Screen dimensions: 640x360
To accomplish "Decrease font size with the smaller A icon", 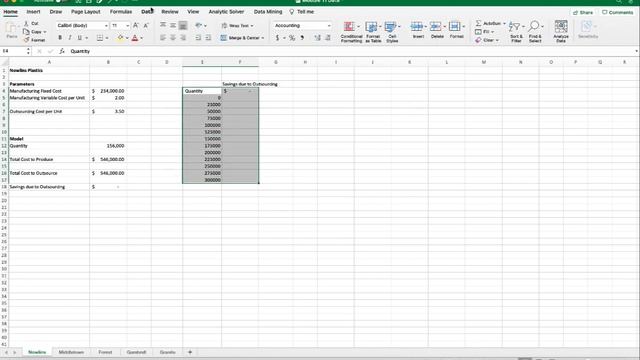I will click(x=146, y=25).
